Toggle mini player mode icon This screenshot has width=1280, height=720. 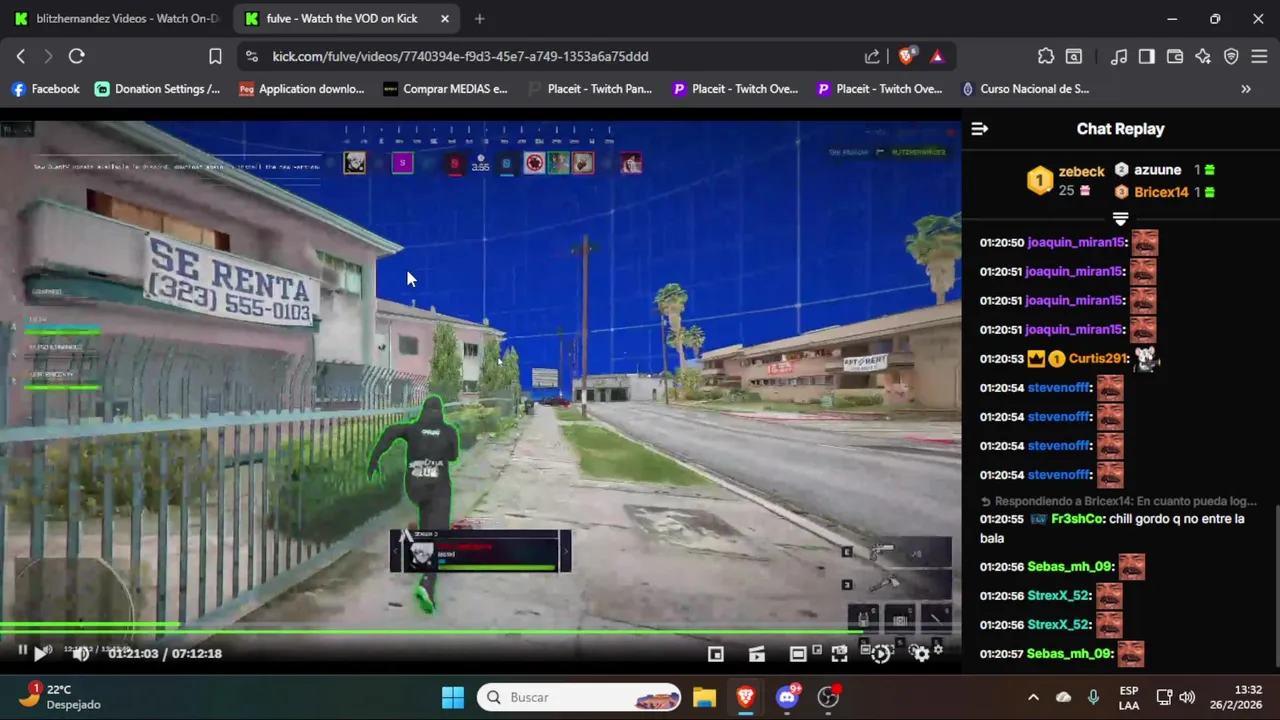(716, 654)
